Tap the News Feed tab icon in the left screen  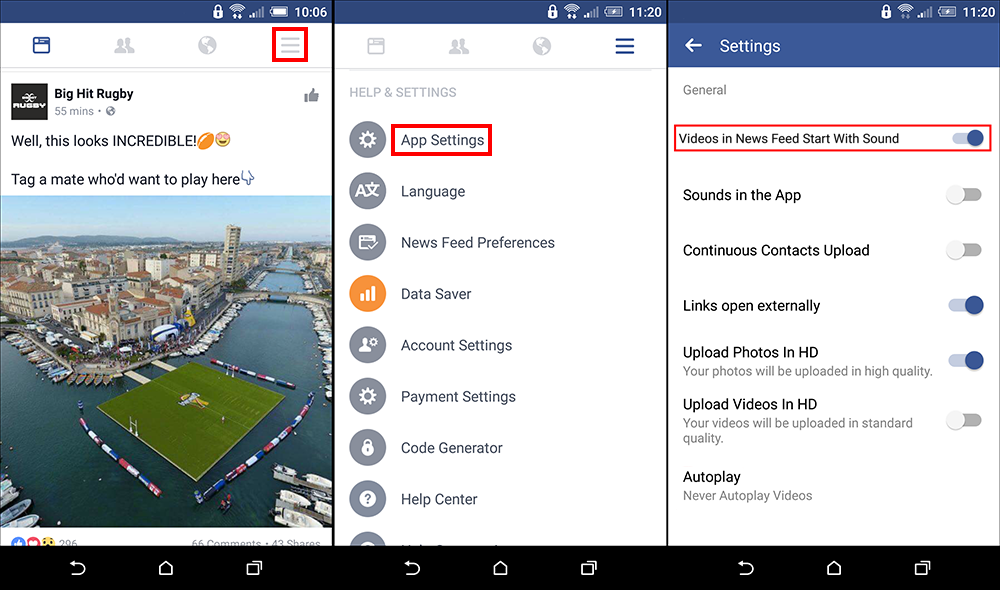[41, 45]
